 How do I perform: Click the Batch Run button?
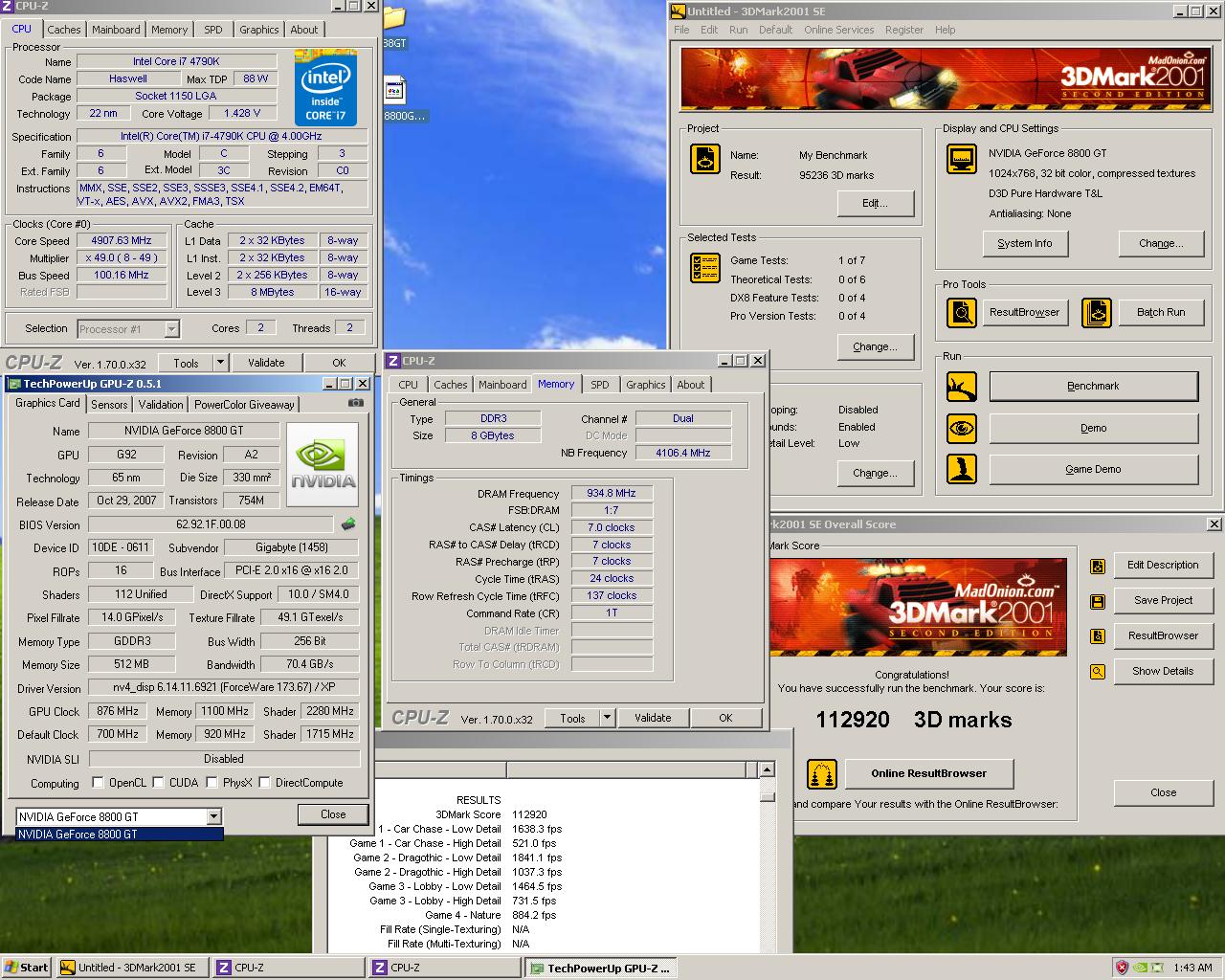click(1161, 312)
